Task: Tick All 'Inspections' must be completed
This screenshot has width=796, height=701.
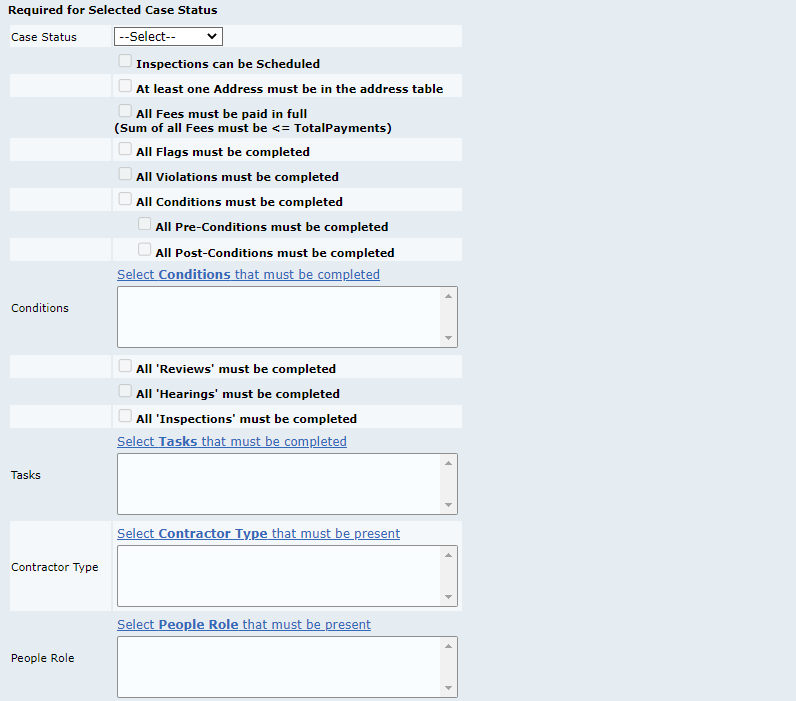Action: click(125, 416)
